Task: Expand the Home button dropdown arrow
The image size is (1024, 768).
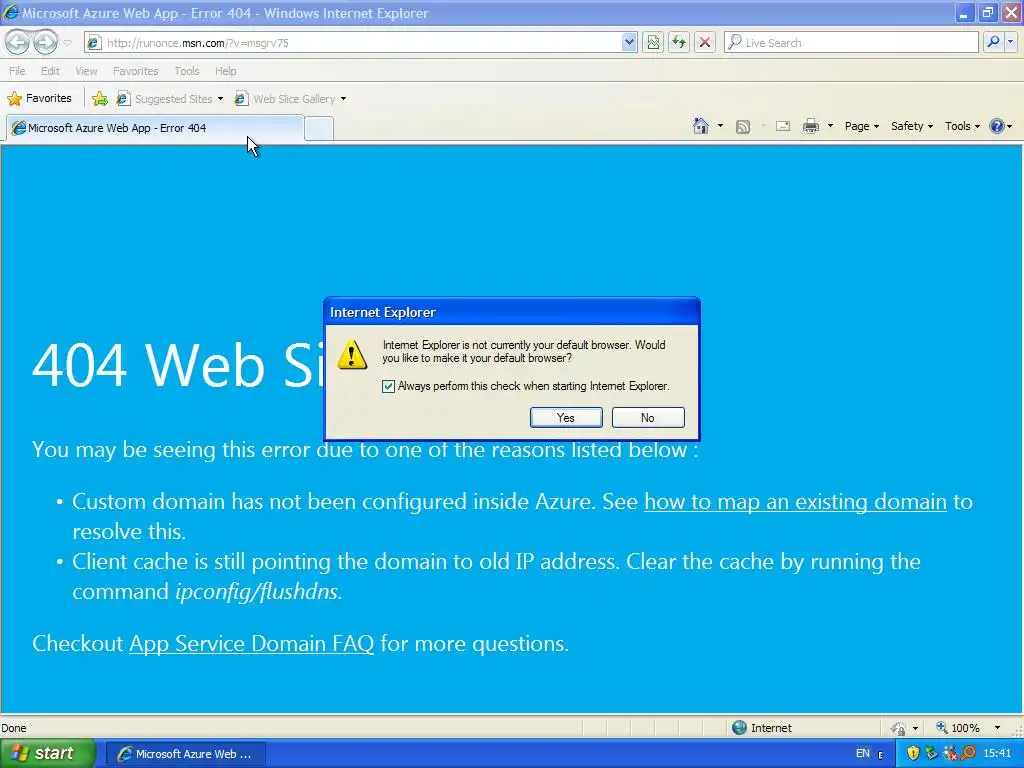Action: coord(720,126)
